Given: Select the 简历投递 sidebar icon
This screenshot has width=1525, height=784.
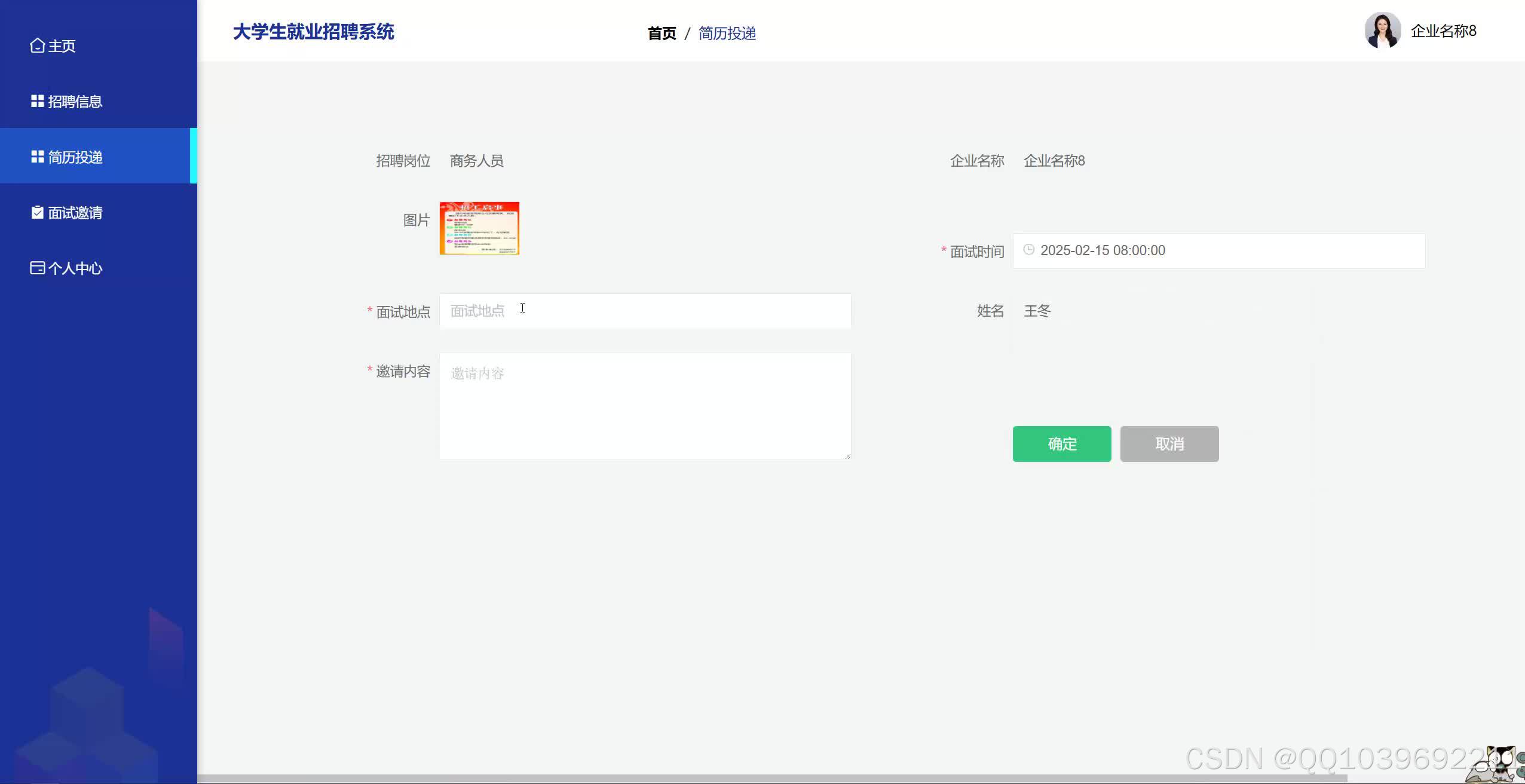Looking at the screenshot, I should (x=37, y=157).
